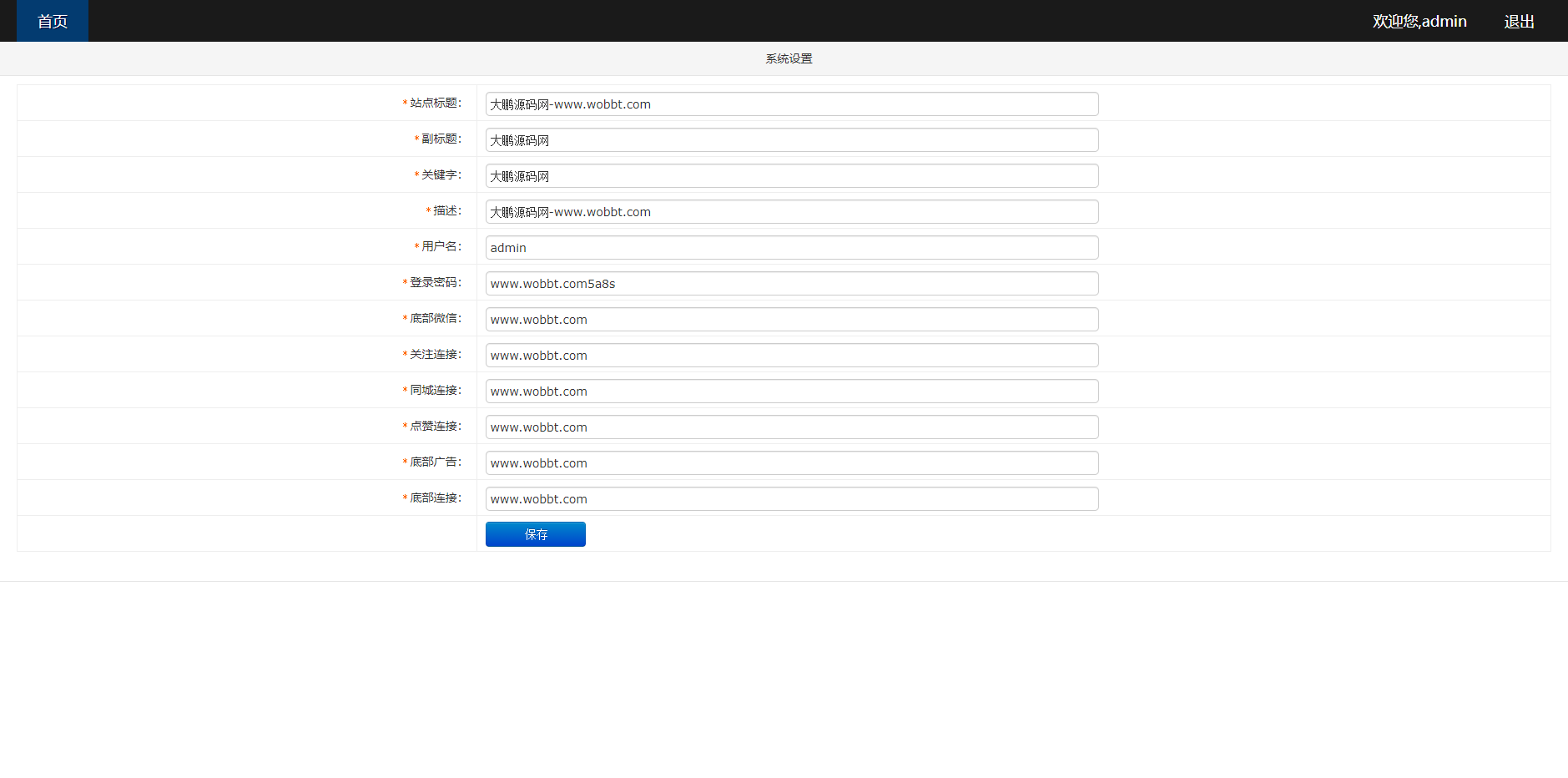Click the black top navigation bar
This screenshot has width=1568, height=778.
[751, 20]
